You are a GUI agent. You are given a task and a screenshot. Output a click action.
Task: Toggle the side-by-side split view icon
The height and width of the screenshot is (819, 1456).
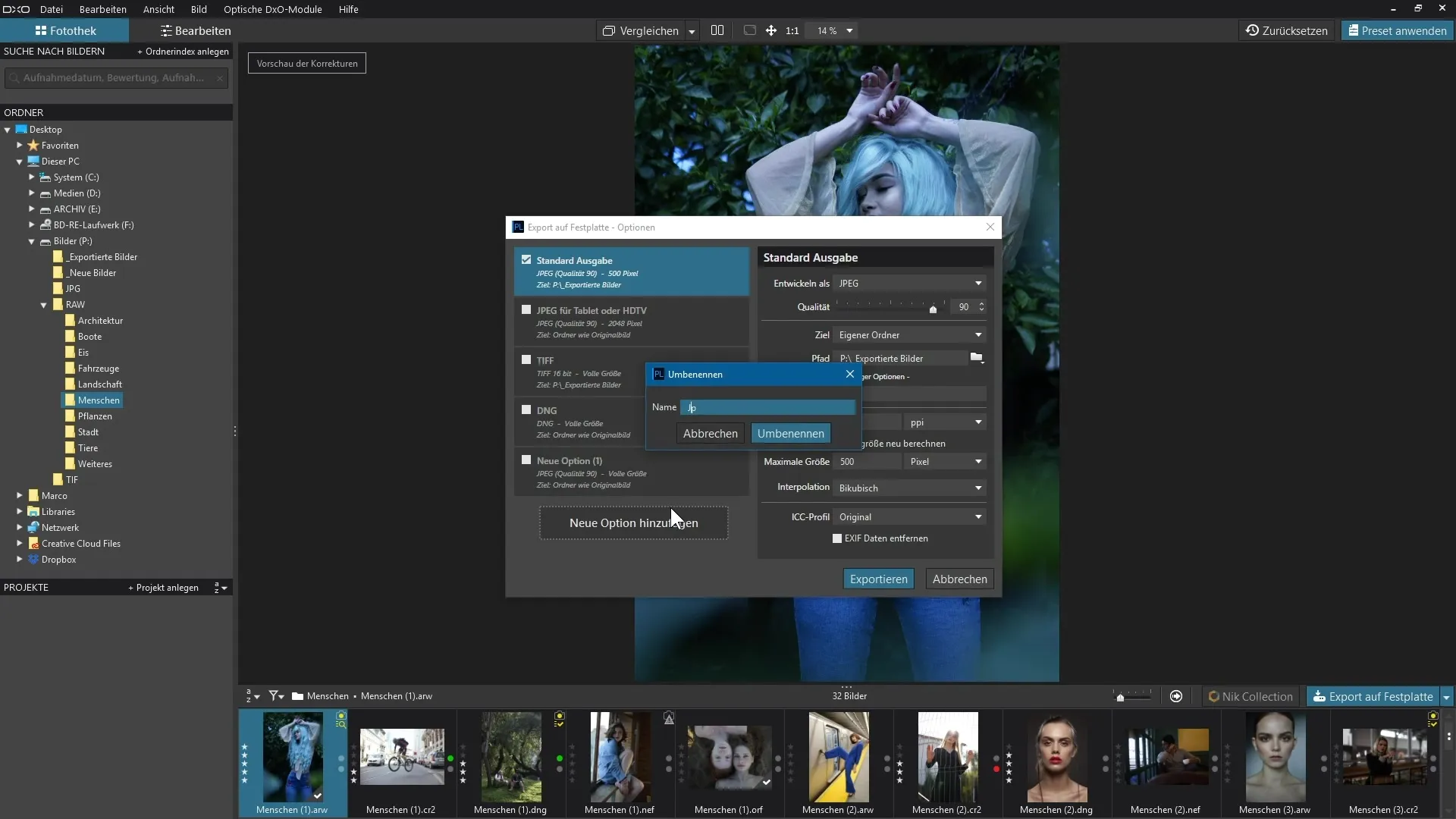tap(717, 30)
